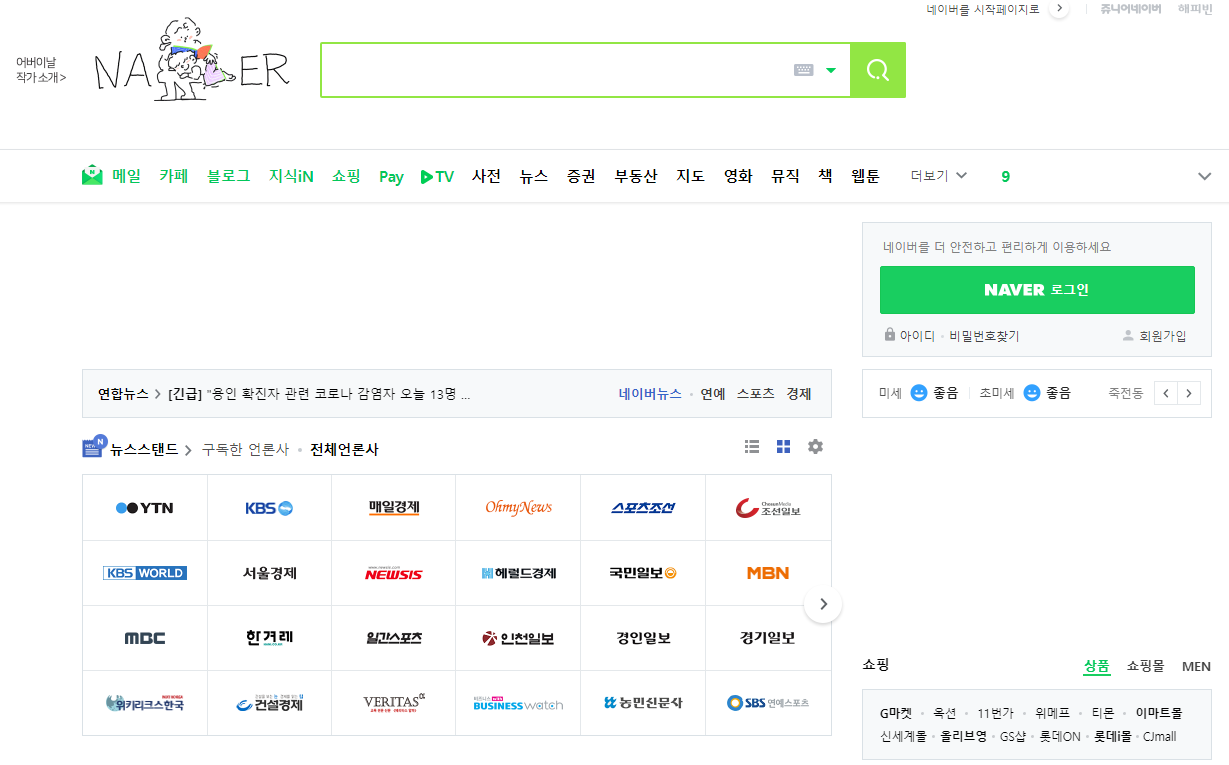Switch newsstand to the list view icon

[752, 447]
